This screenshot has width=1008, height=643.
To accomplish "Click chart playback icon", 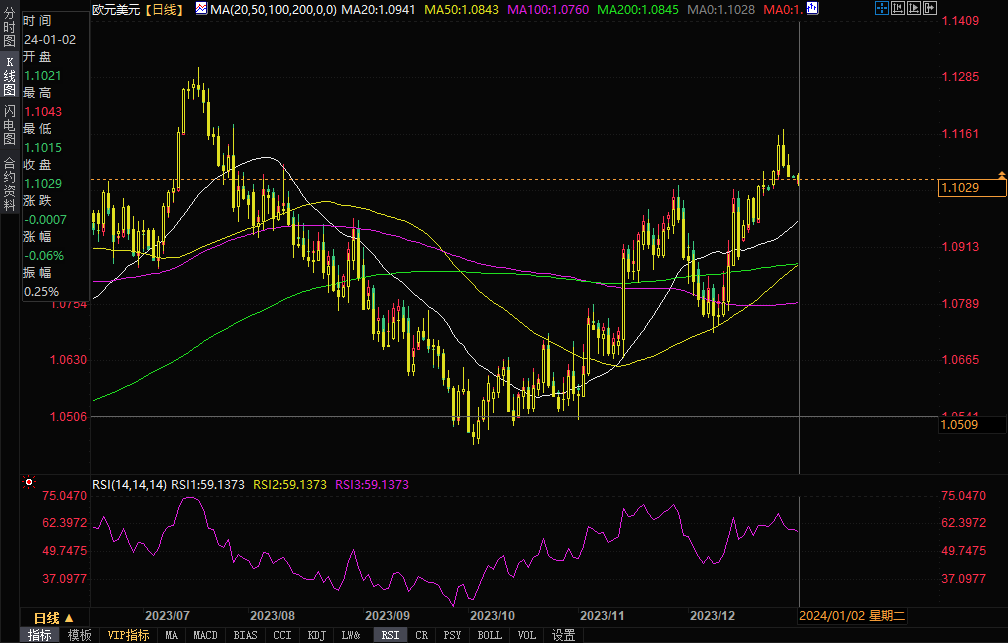I will [x=914, y=8].
